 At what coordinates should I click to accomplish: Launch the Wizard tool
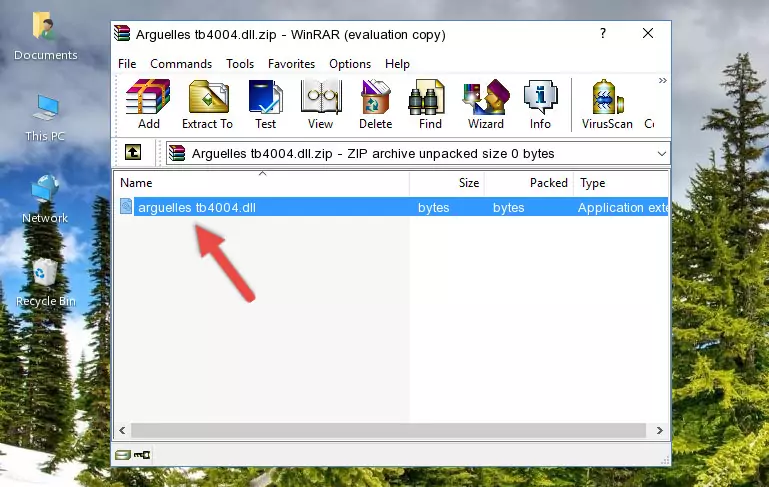pos(486,104)
